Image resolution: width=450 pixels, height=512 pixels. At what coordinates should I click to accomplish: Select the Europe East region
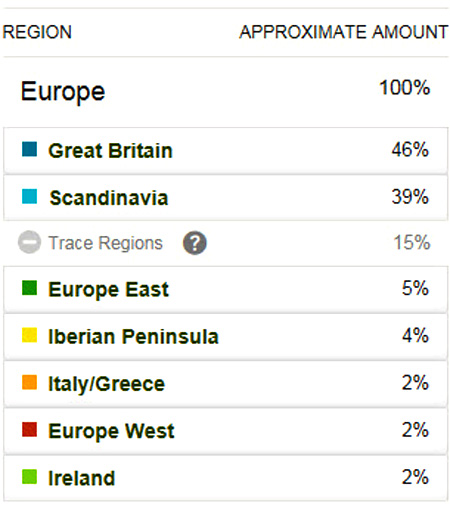(225, 289)
